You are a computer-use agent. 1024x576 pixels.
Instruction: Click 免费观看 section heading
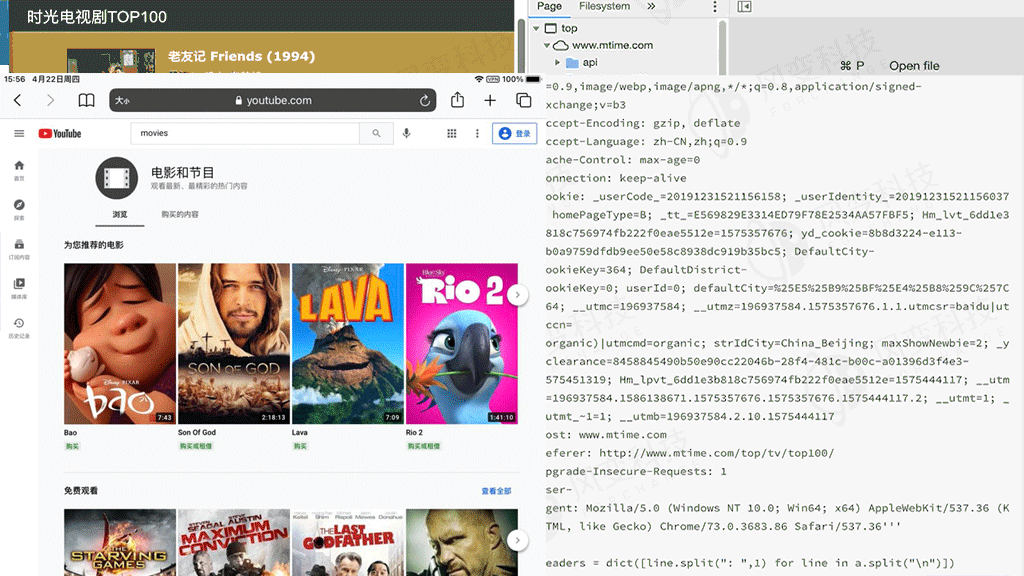(81, 490)
